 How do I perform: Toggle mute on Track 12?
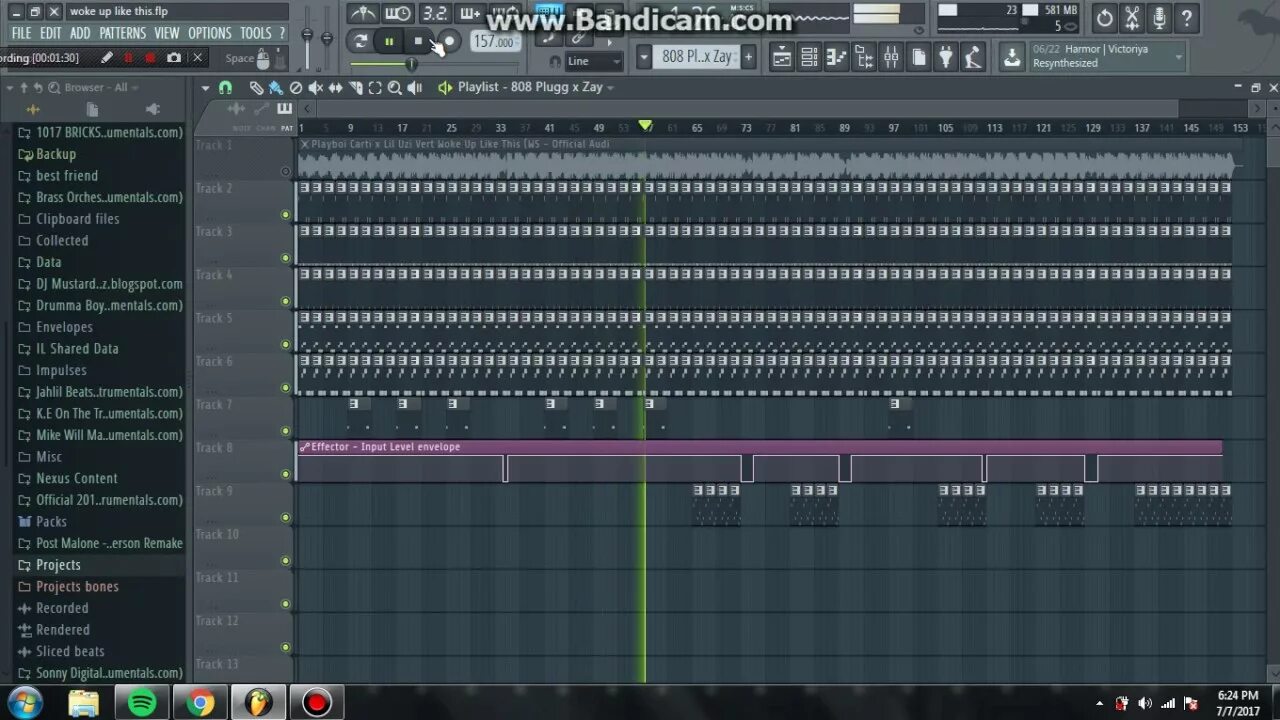coord(286,647)
